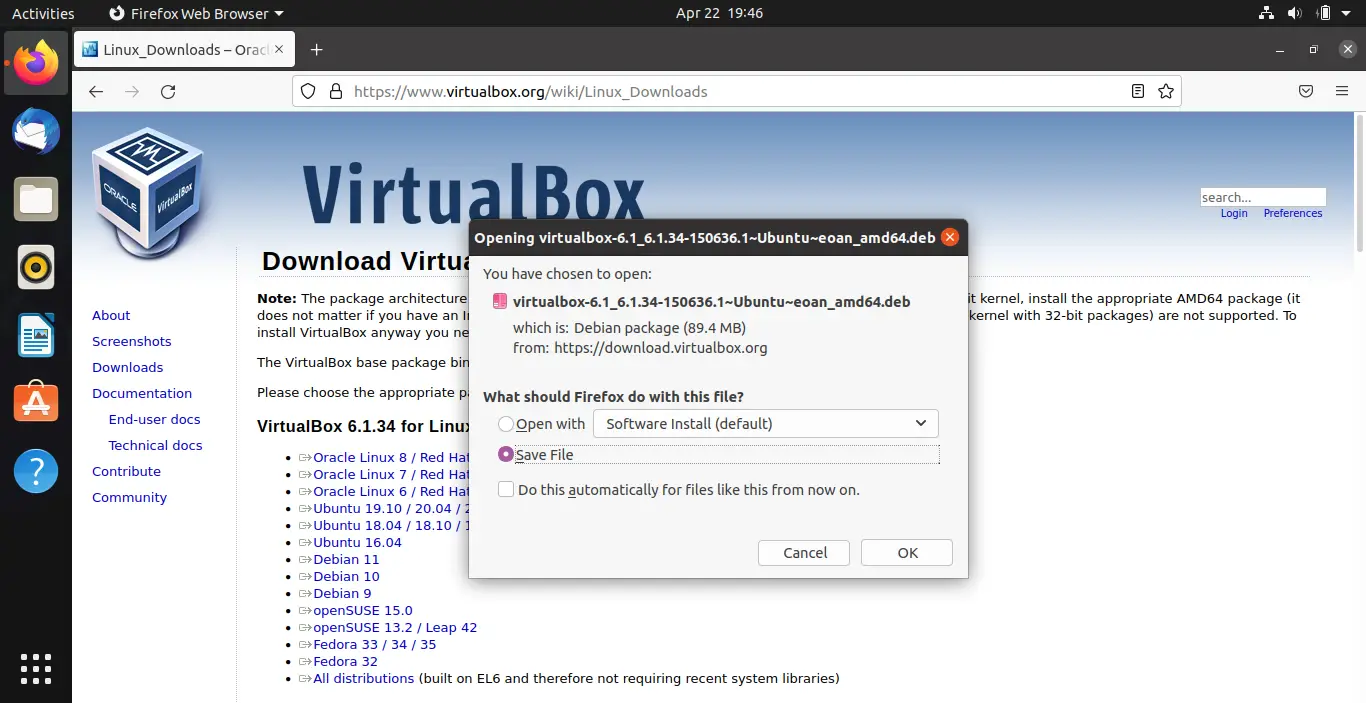Click Cancel in the download dialog
Viewport: 1366px width, 703px height.
(x=805, y=553)
